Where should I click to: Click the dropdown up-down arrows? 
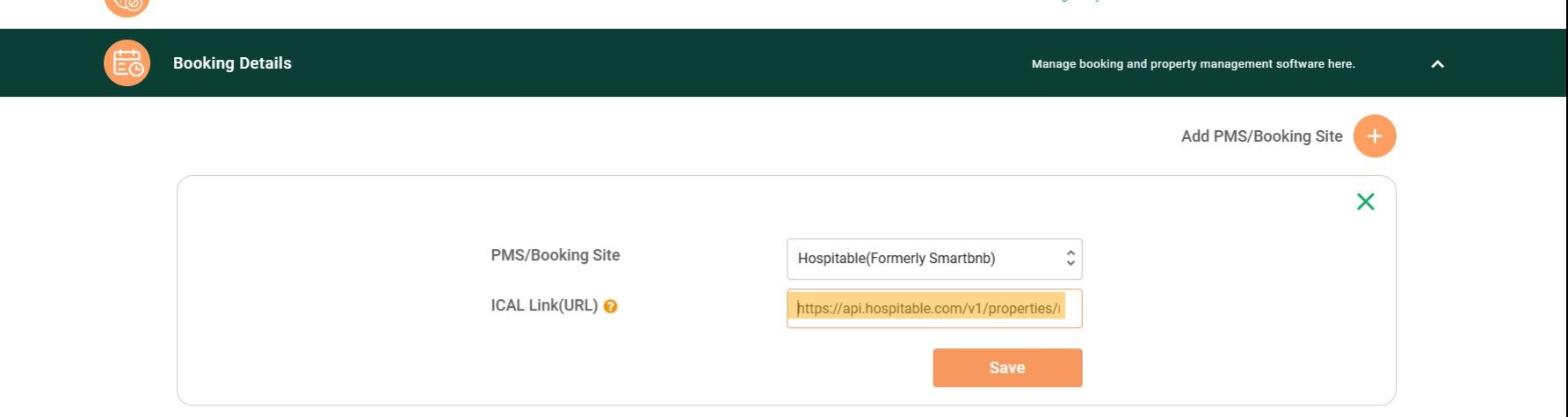[1070, 258]
